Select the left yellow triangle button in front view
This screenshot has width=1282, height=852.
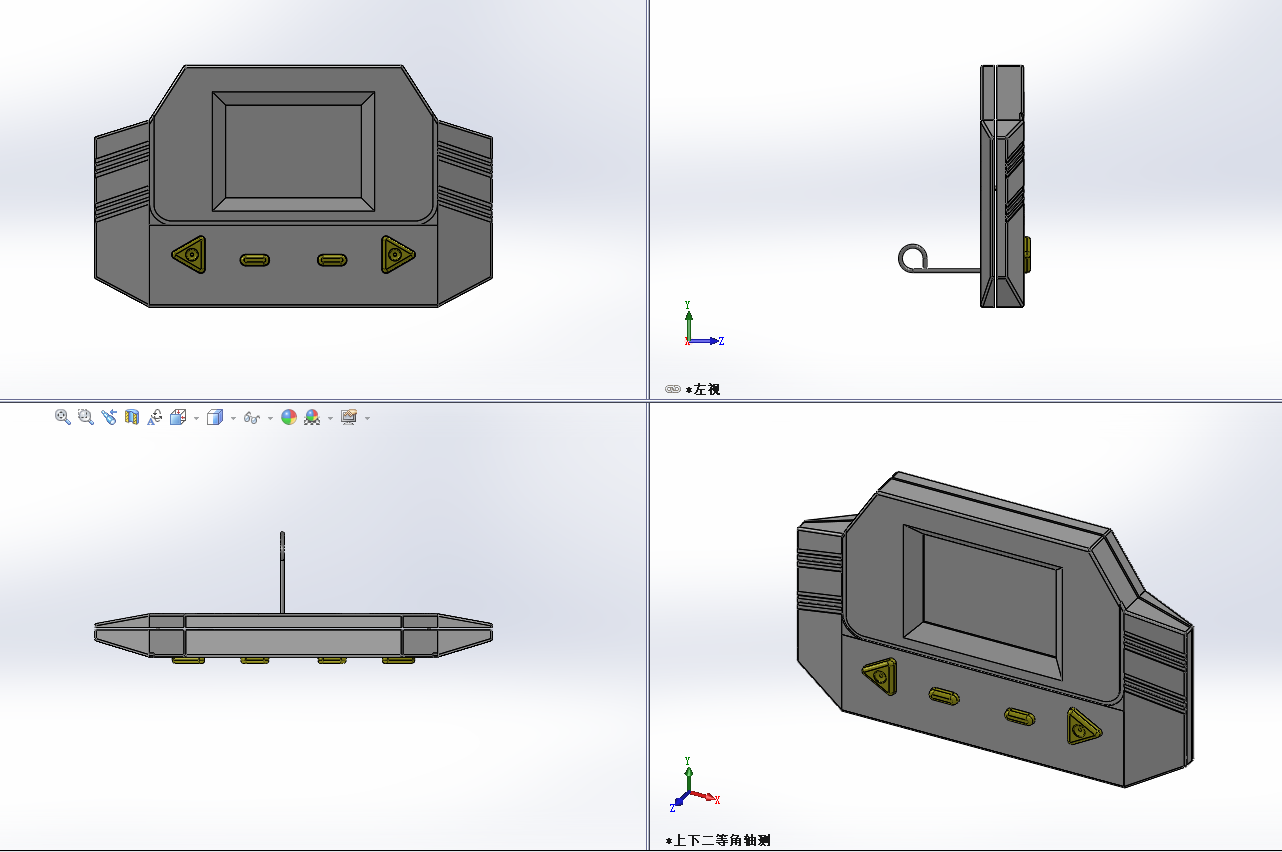coord(188,256)
